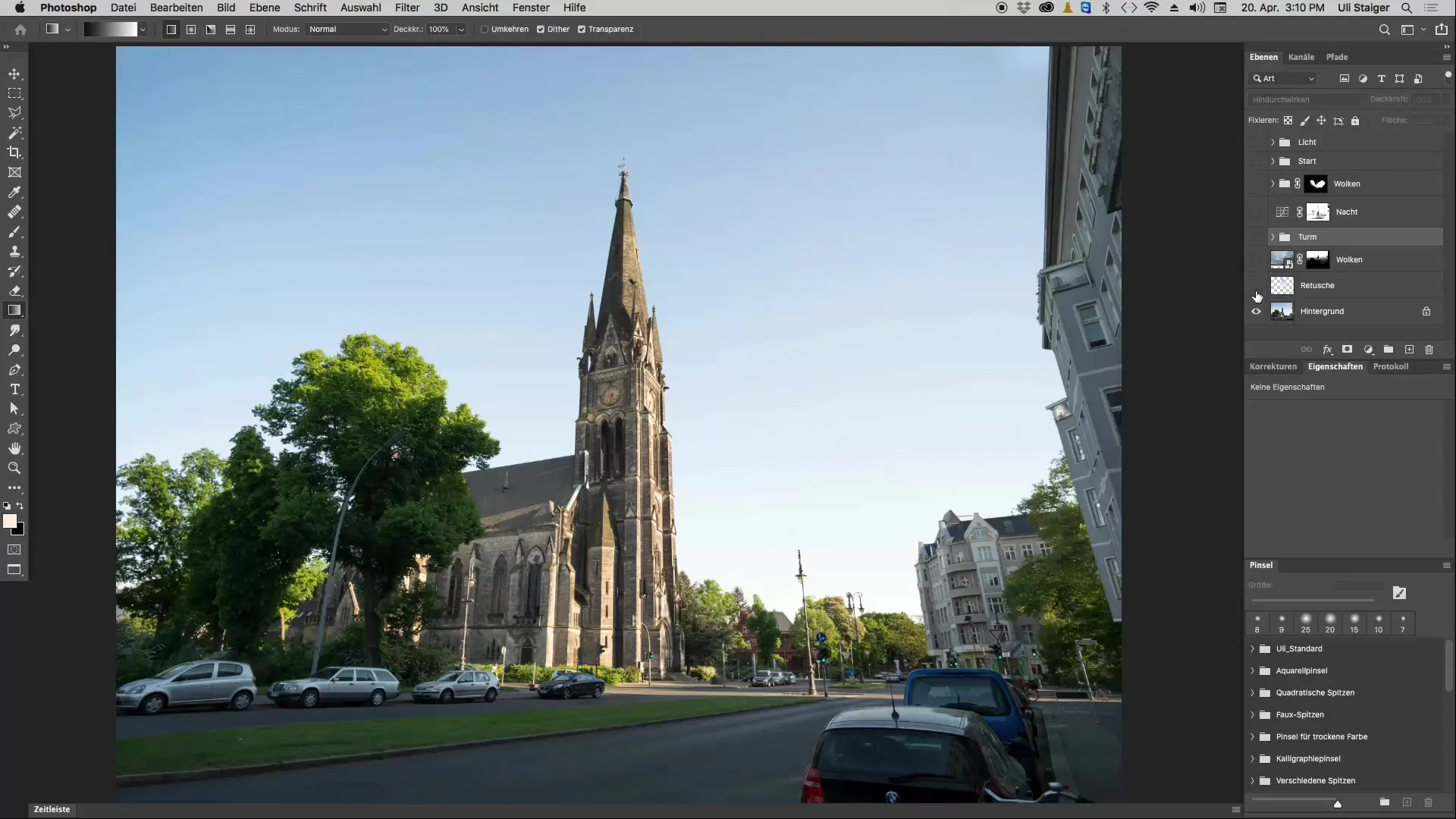The width and height of the screenshot is (1456, 819).
Task: Switch to the Kanäle tab
Action: tap(1301, 57)
